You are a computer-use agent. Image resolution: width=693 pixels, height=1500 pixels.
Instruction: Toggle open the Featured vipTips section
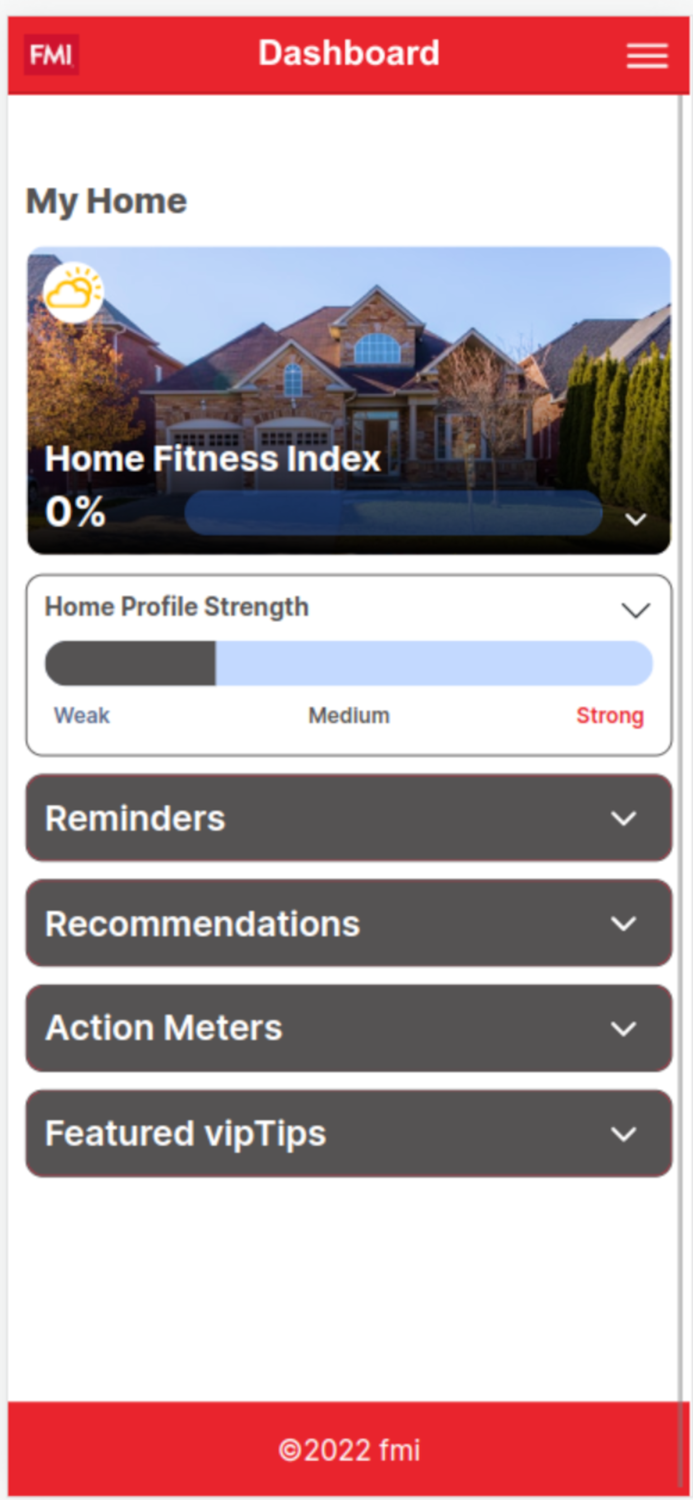click(348, 1133)
